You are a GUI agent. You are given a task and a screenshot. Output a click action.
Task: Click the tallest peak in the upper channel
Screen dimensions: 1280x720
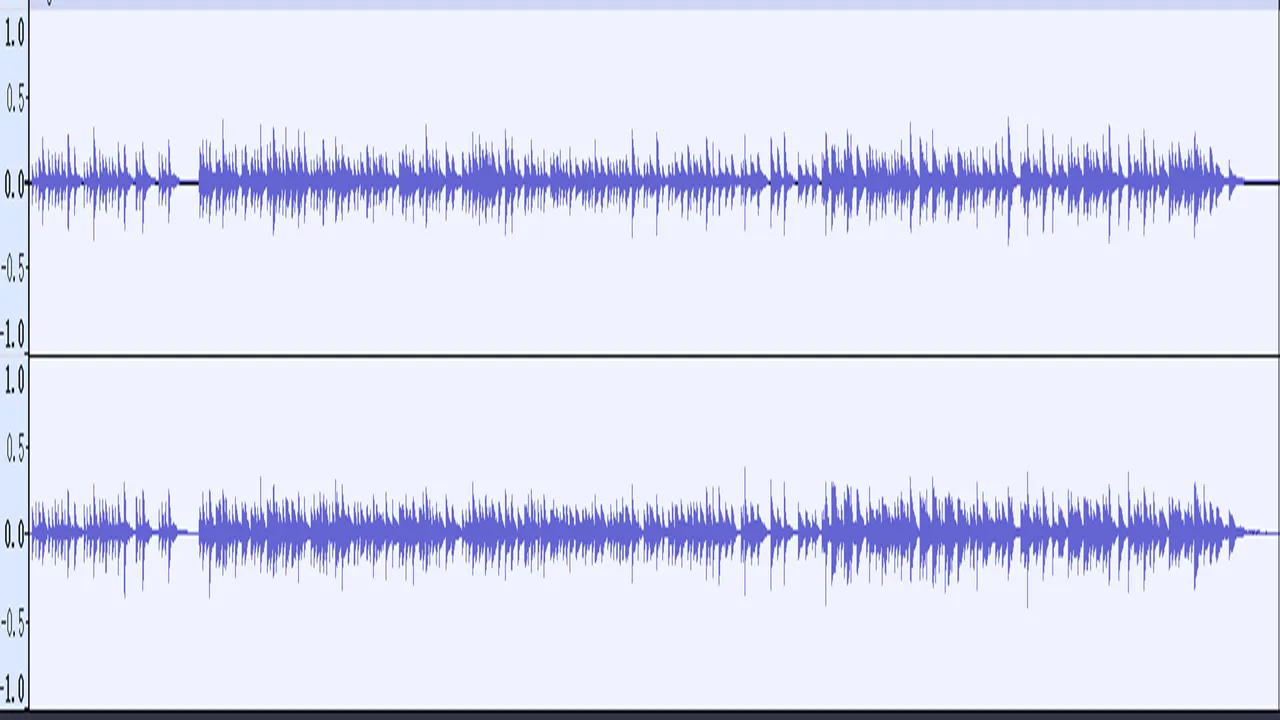(1008, 180)
